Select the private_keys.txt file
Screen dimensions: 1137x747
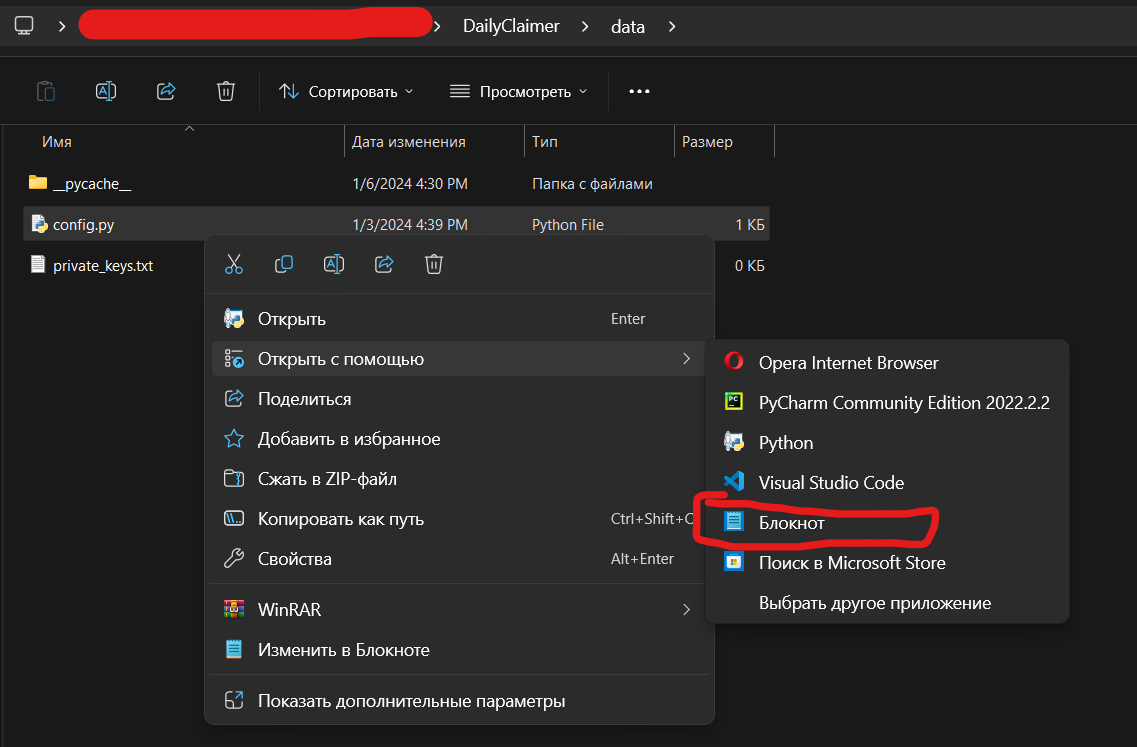102,265
